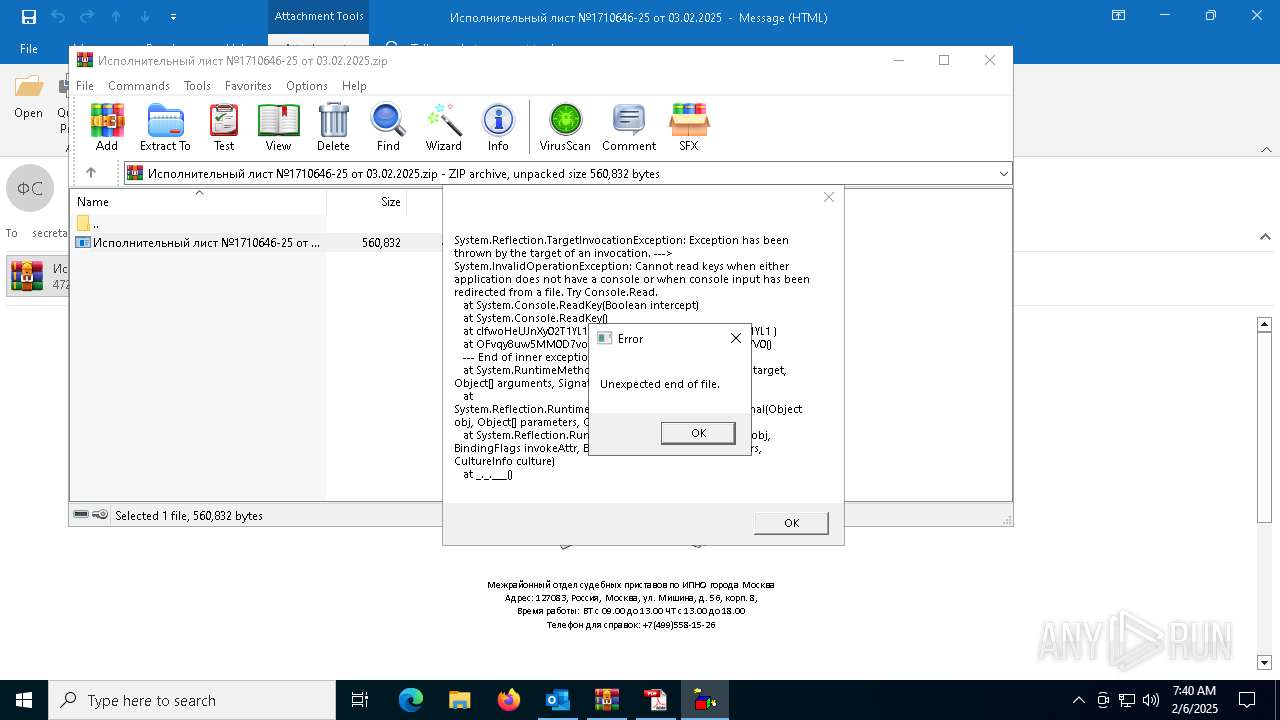Select Attachment Tools tab in Outlook
This screenshot has width=1280, height=720.
click(x=319, y=16)
